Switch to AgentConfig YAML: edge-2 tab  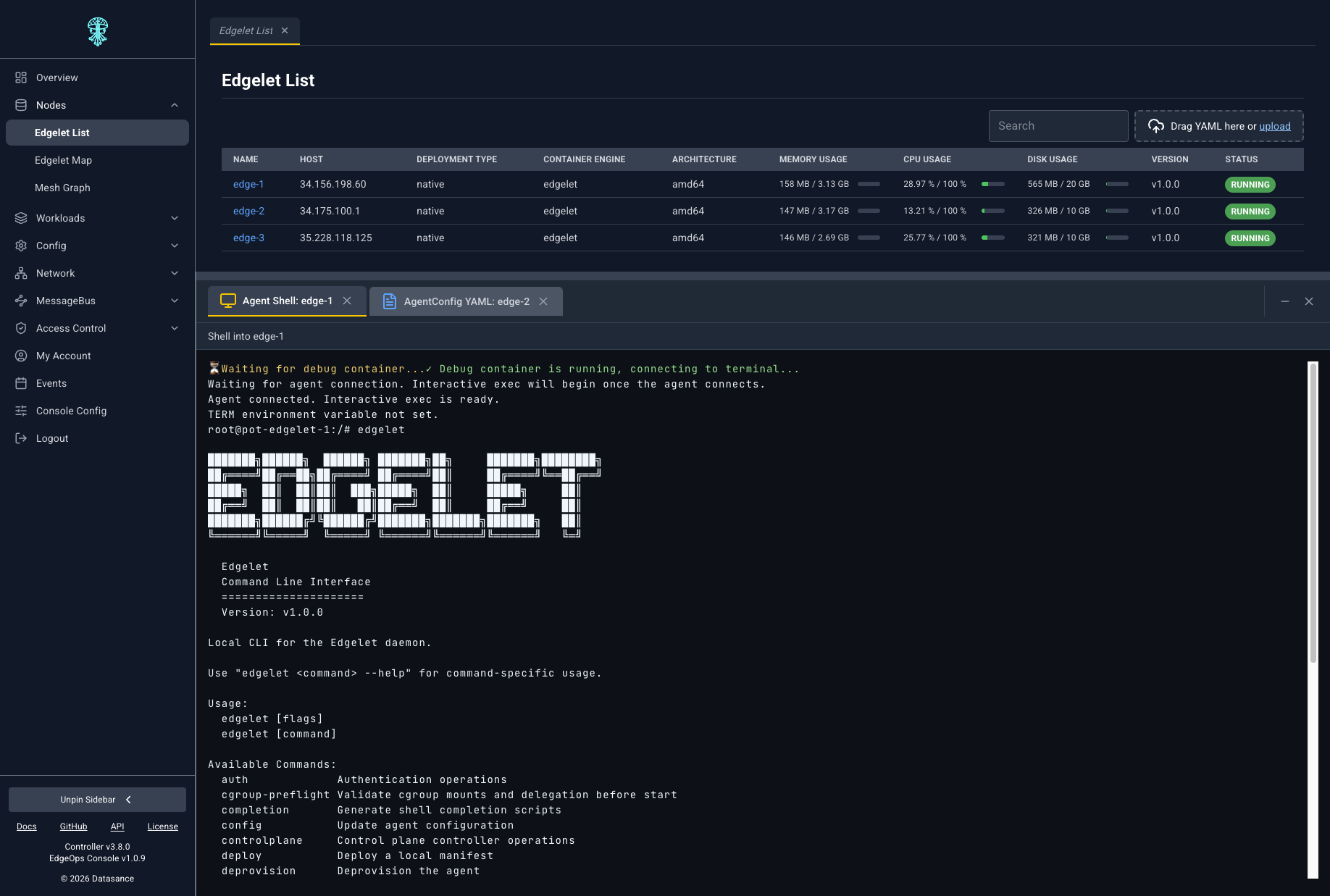(x=466, y=301)
